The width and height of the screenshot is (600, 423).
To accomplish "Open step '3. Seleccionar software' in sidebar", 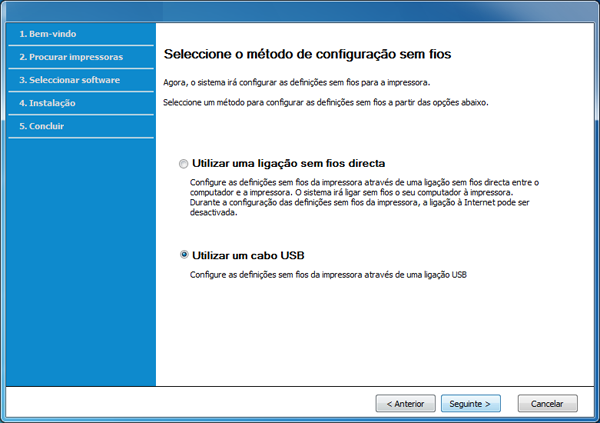I will pyautogui.click(x=70, y=80).
